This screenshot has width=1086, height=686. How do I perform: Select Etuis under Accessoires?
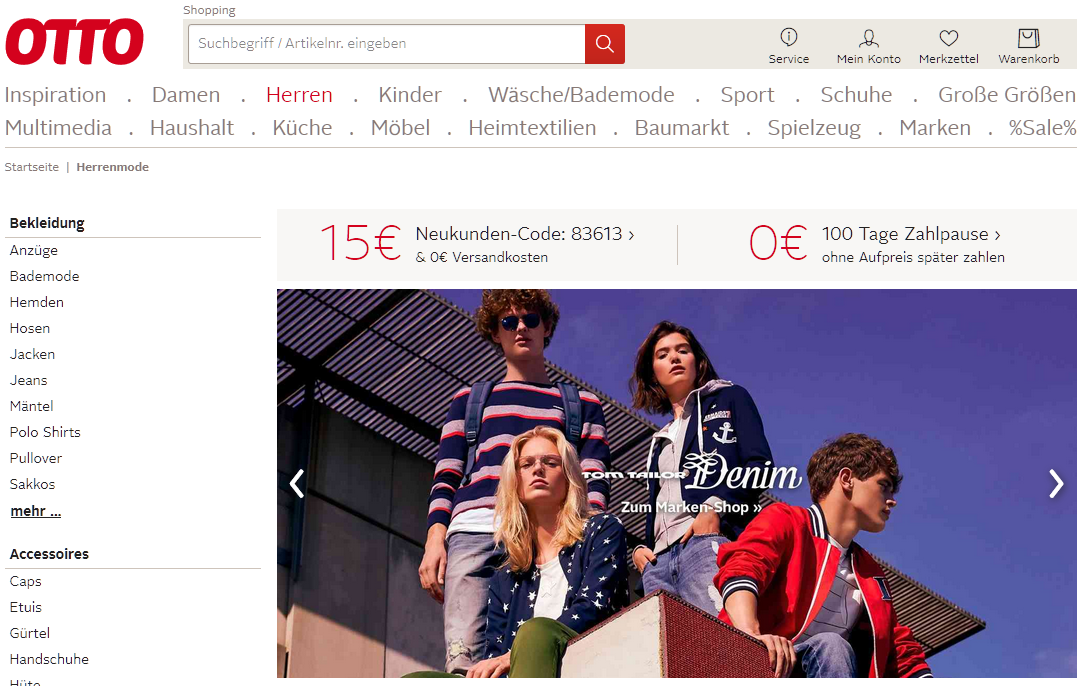pyautogui.click(x=26, y=607)
